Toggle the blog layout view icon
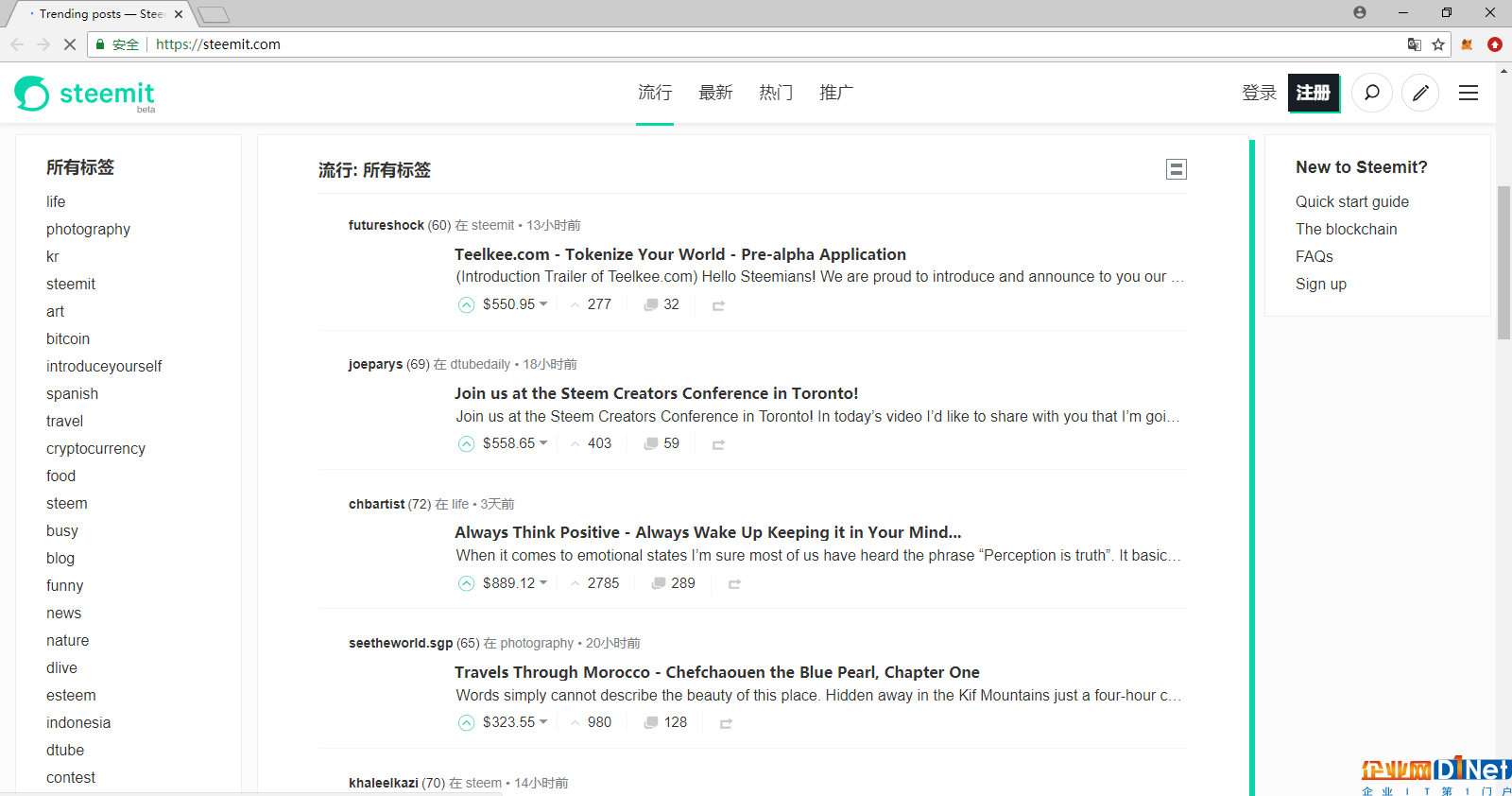Viewport: 1512px width, 796px height. click(x=1177, y=169)
